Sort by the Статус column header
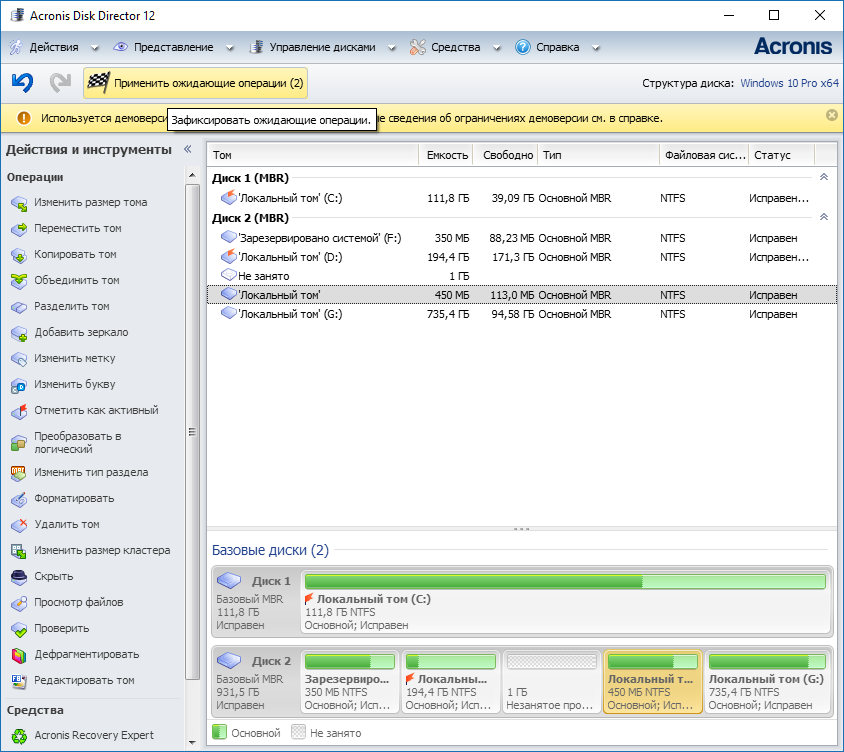The image size is (844, 752). (782, 155)
